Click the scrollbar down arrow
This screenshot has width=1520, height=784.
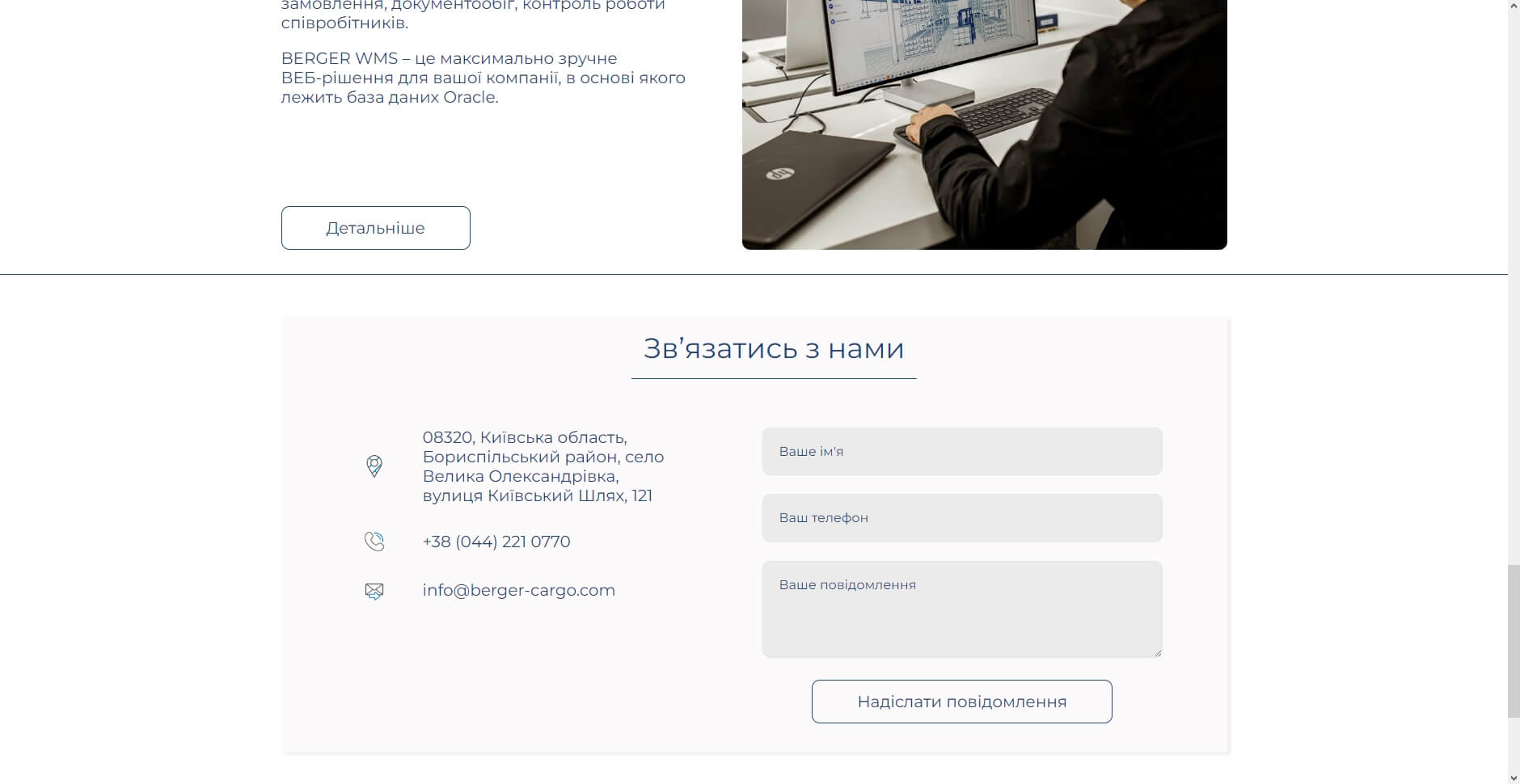[1514, 778]
